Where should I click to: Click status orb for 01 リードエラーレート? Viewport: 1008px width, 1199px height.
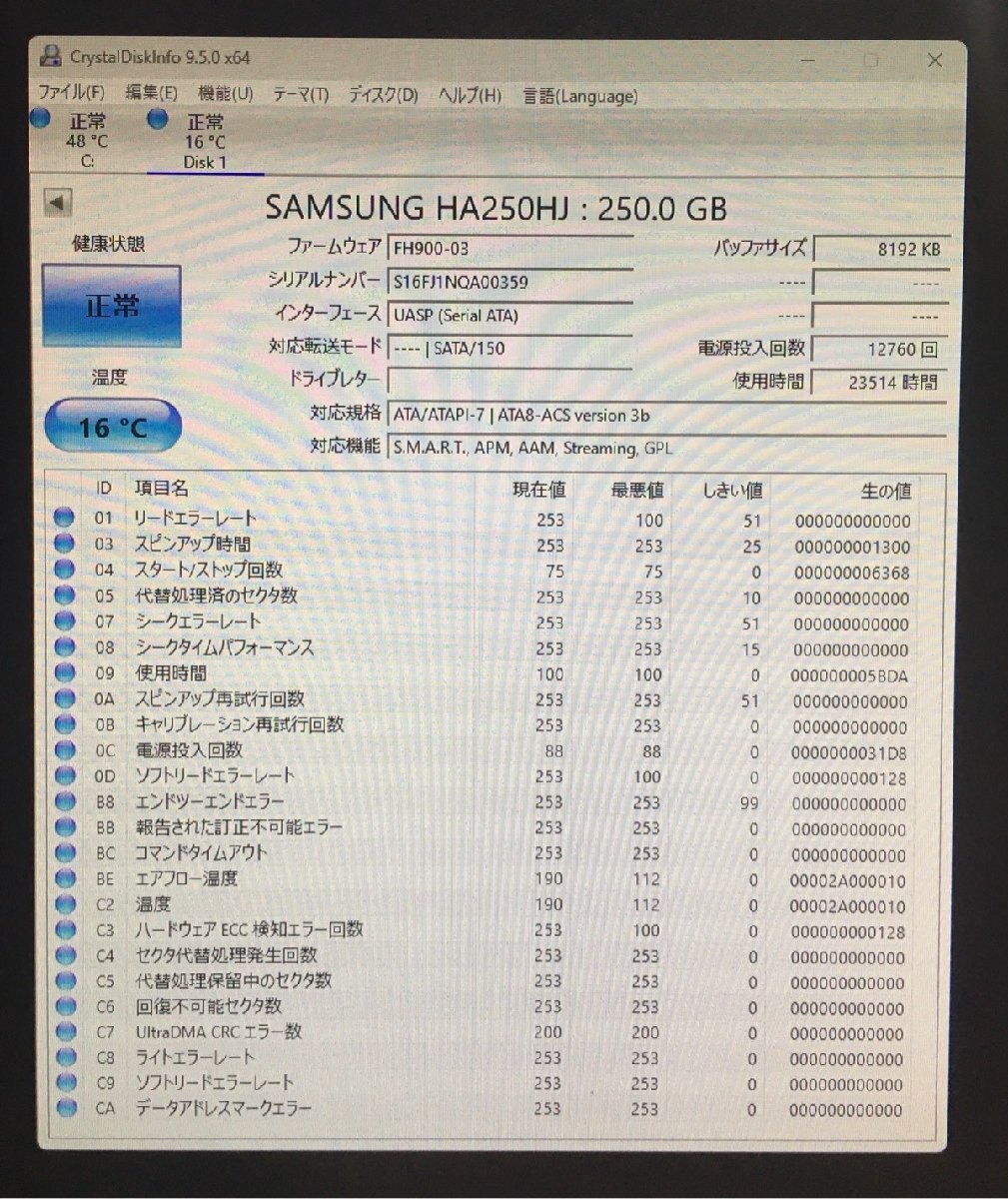[64, 518]
